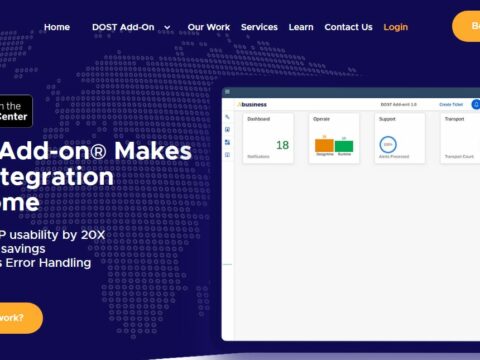The height and width of the screenshot is (360, 480).
Task: Open the Dashboard tile showing 18 notifications
Action: pos(268,138)
